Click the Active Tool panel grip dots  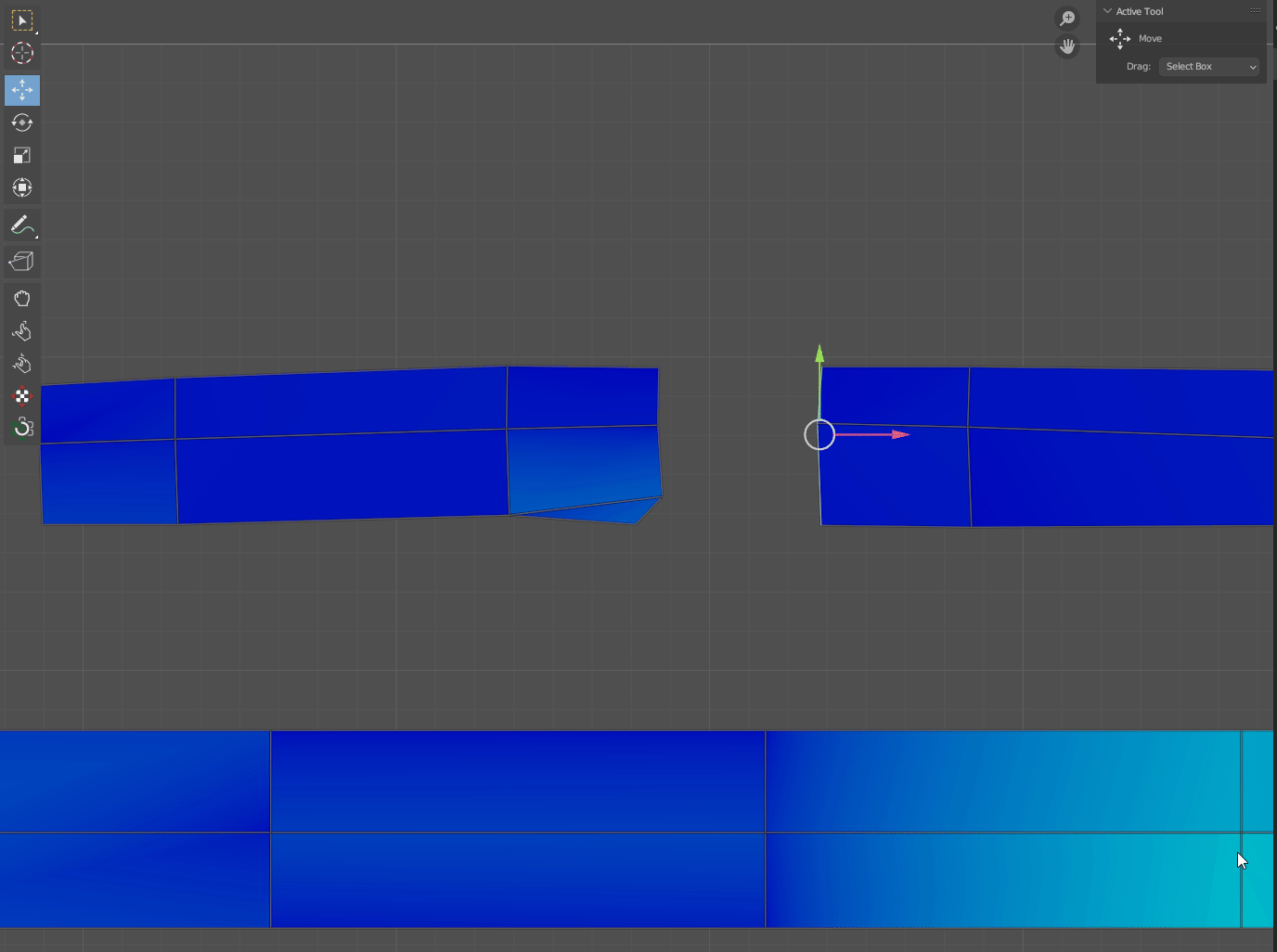[x=1255, y=9]
